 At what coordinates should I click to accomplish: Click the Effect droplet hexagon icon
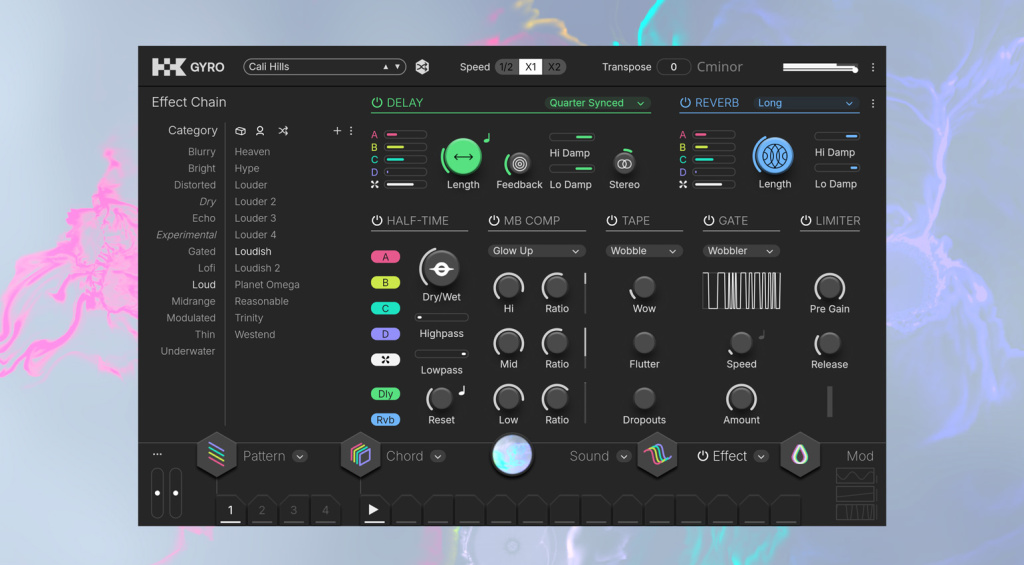[800, 456]
